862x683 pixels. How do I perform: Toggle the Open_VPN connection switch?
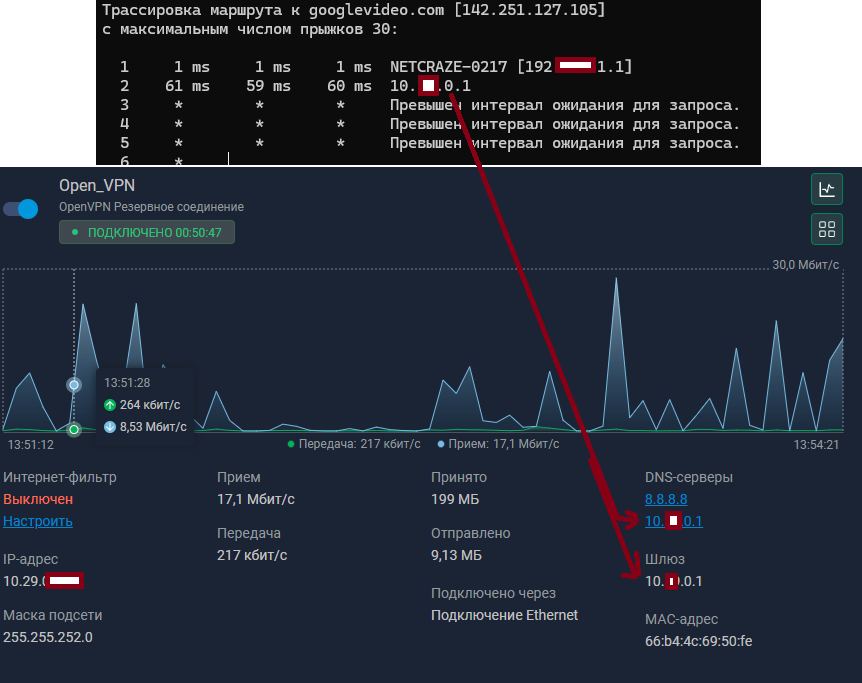tap(20, 209)
